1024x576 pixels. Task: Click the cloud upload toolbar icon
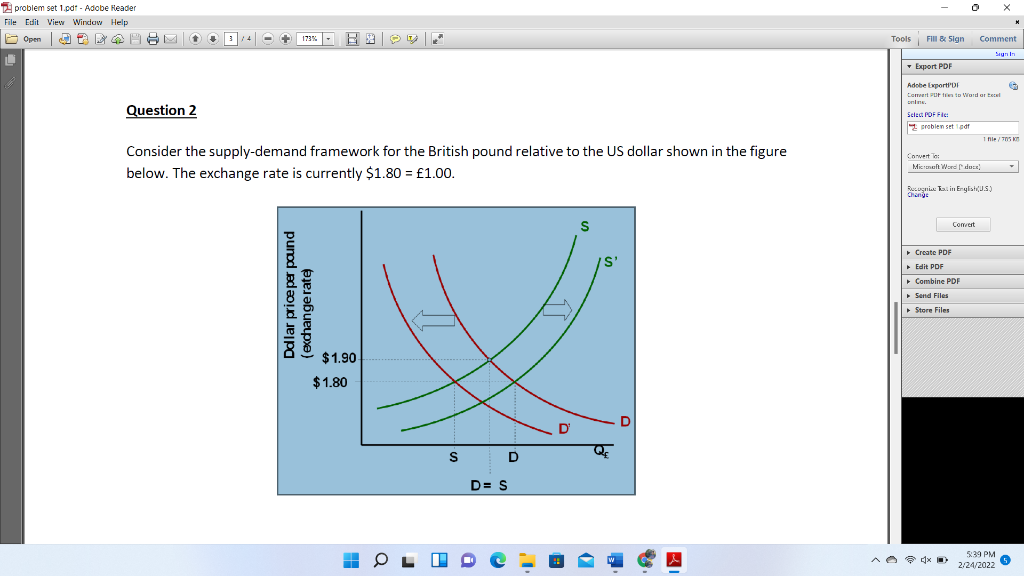point(118,39)
